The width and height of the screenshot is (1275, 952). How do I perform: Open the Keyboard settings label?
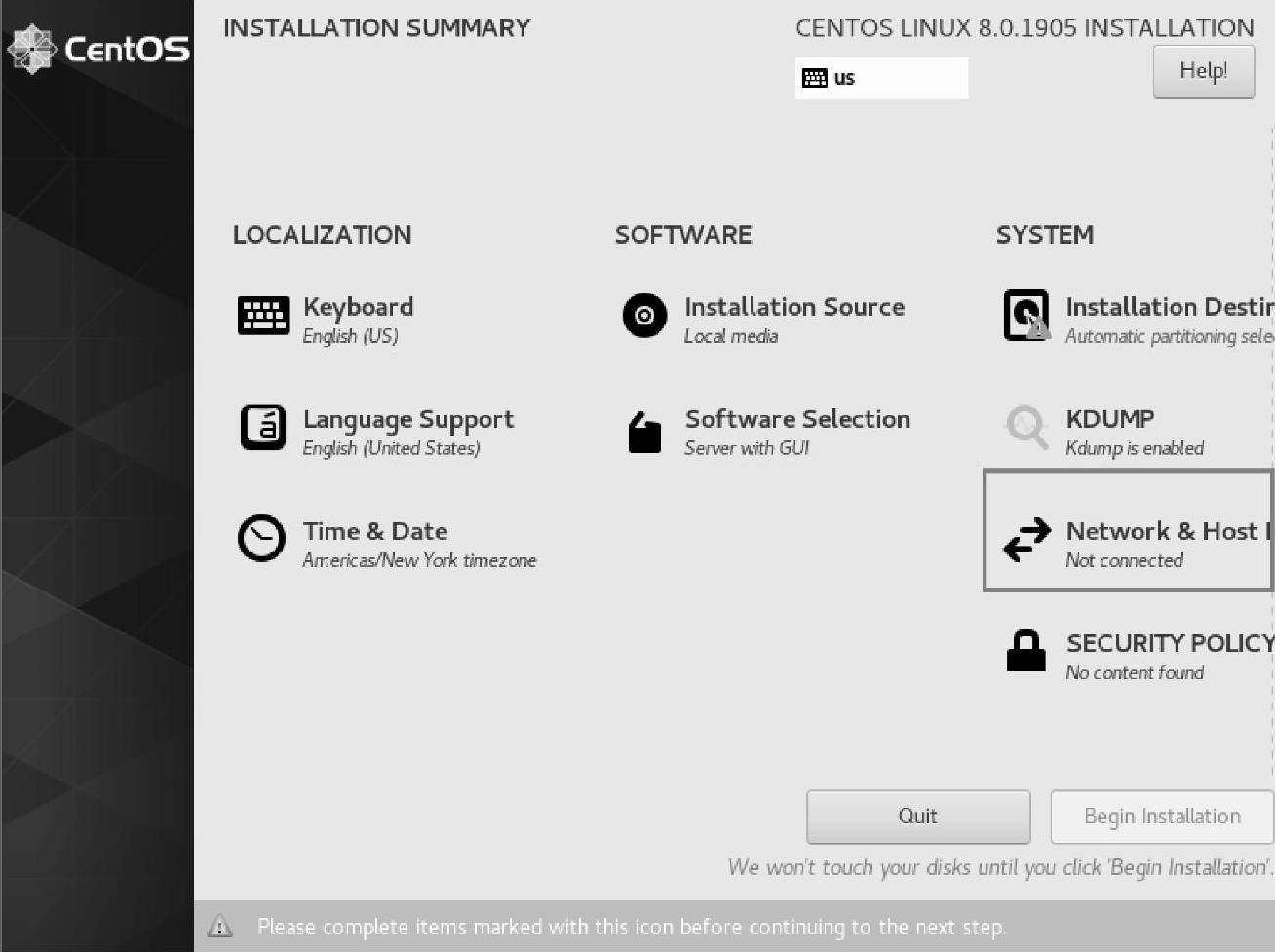coord(359,307)
